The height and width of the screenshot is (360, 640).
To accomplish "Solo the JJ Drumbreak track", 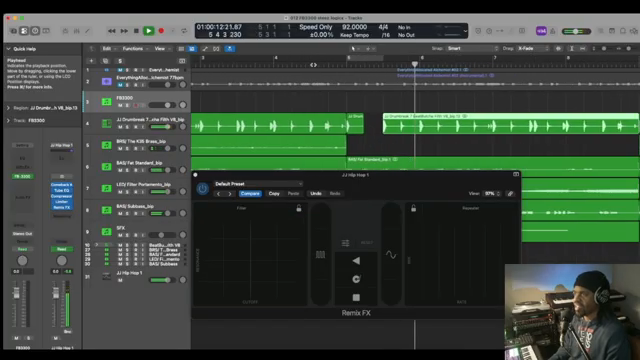I will click(127, 127).
